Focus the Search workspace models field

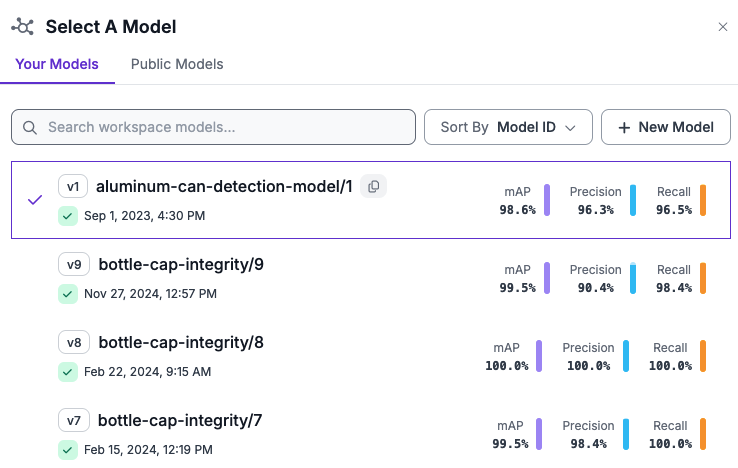pyautogui.click(x=225, y=128)
